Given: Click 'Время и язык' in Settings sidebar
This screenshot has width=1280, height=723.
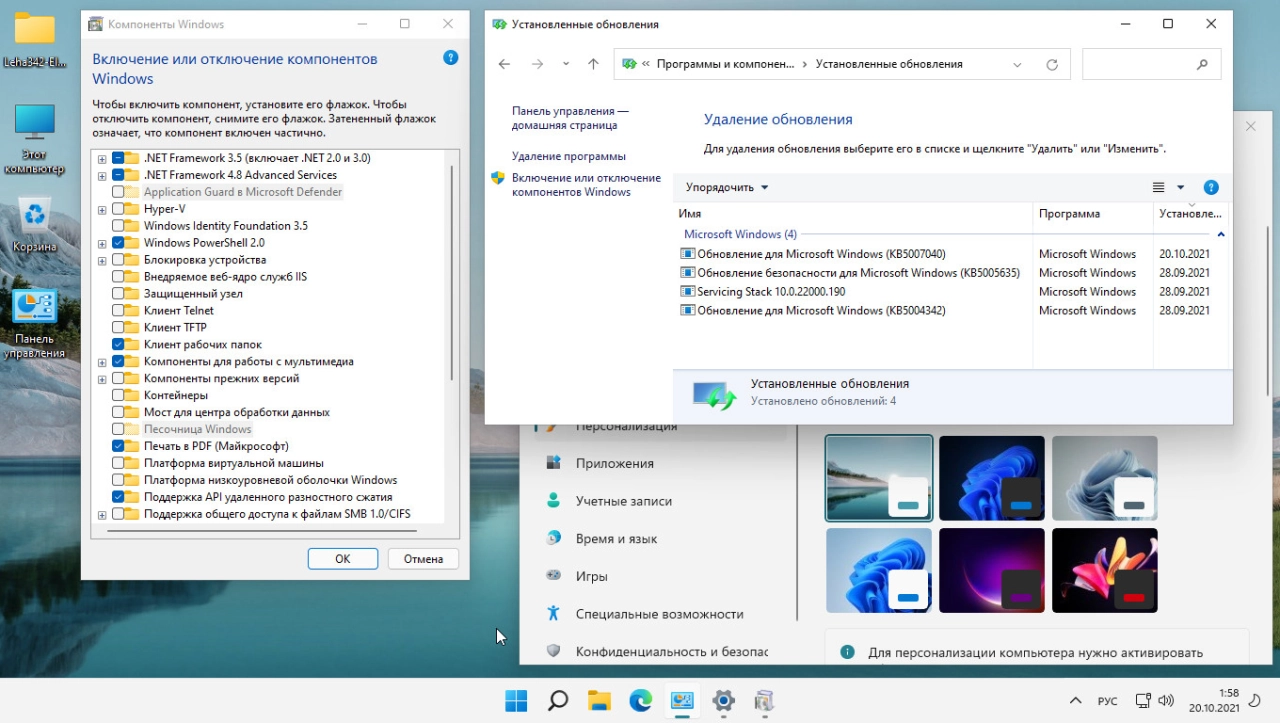Looking at the screenshot, I should coord(616,538).
